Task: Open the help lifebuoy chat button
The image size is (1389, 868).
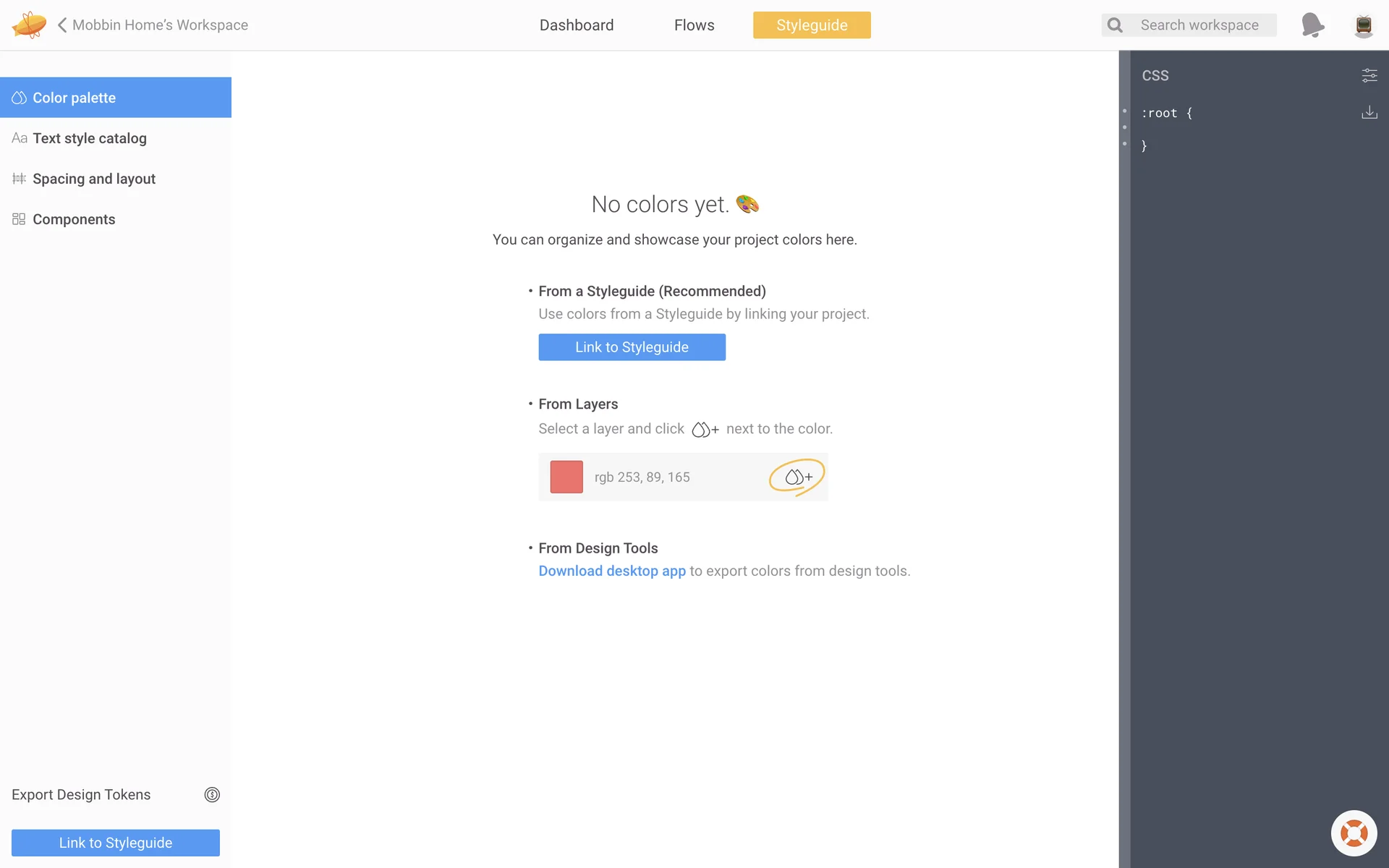Action: click(1354, 833)
